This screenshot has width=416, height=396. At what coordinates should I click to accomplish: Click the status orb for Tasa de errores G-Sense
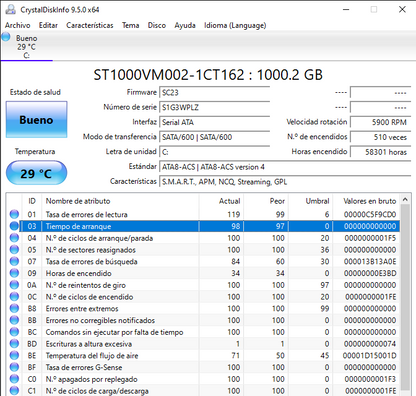pos(14,367)
